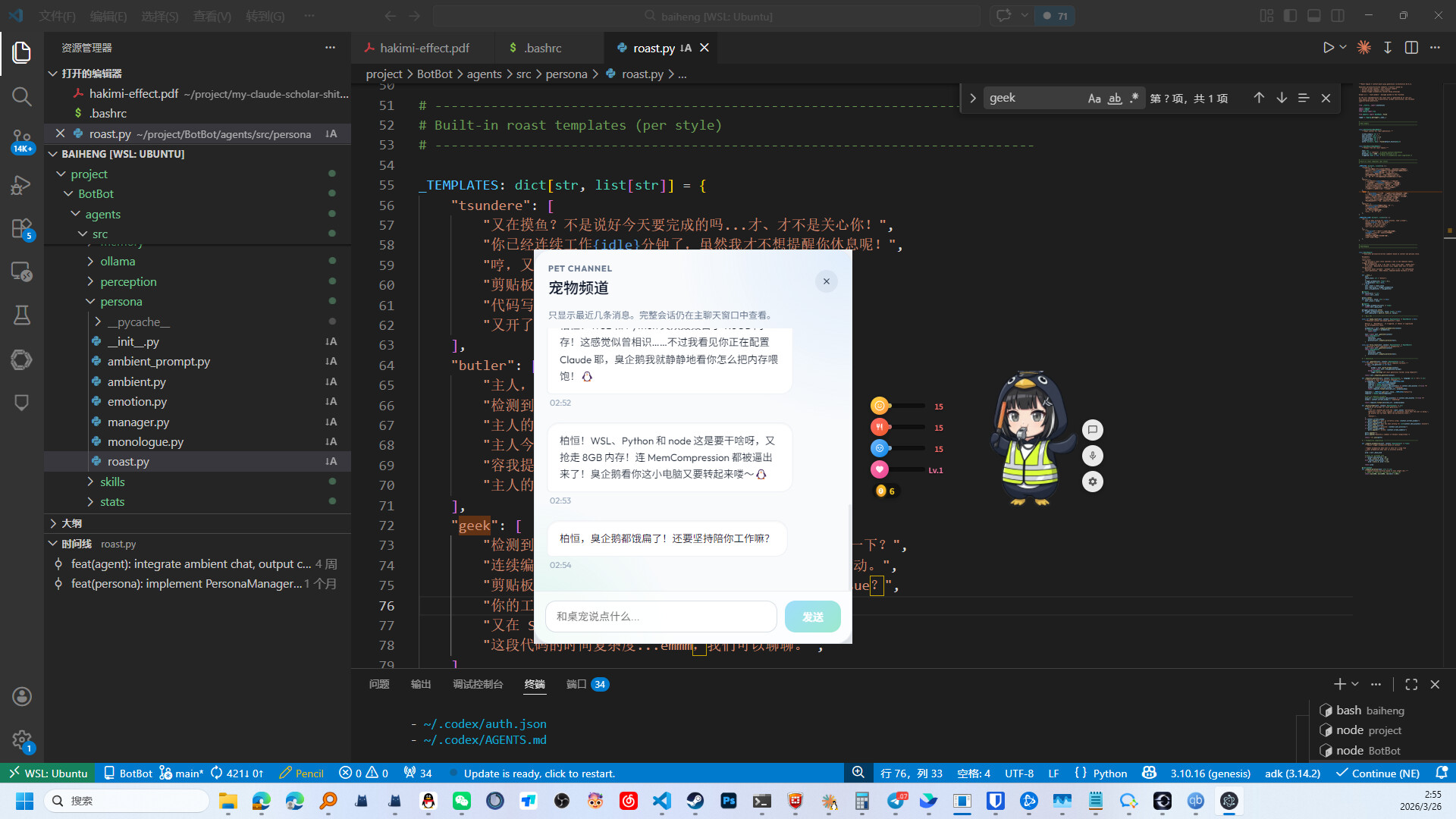The image size is (1456, 819).
Task: Collapse the persona folder
Action: (x=121, y=301)
